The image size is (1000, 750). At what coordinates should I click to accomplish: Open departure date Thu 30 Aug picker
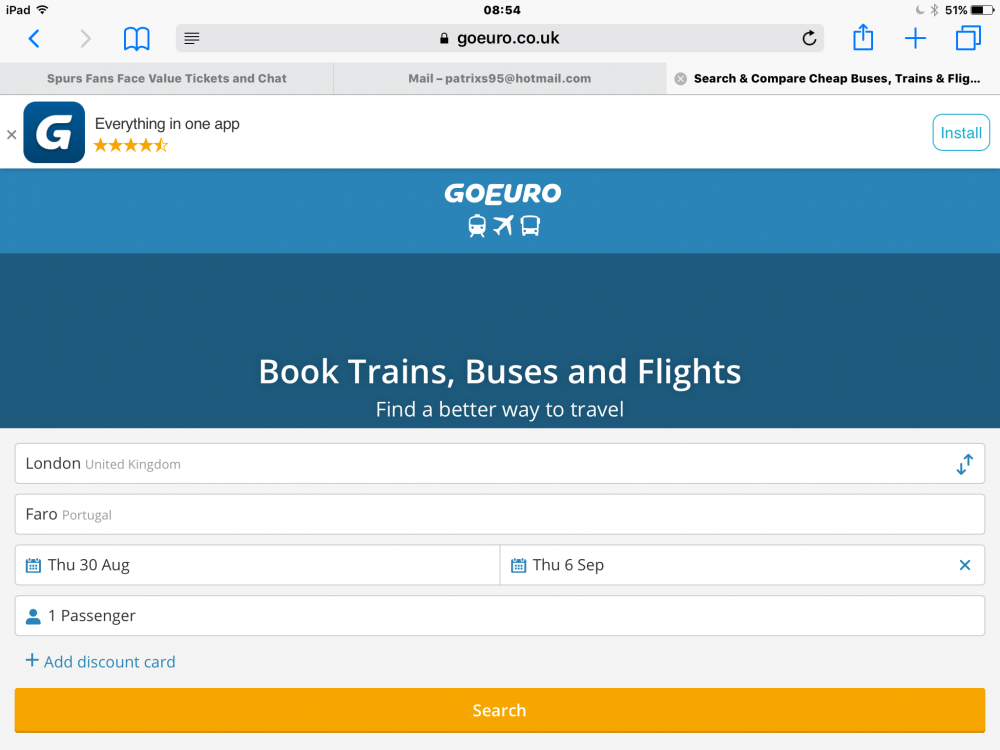click(258, 565)
